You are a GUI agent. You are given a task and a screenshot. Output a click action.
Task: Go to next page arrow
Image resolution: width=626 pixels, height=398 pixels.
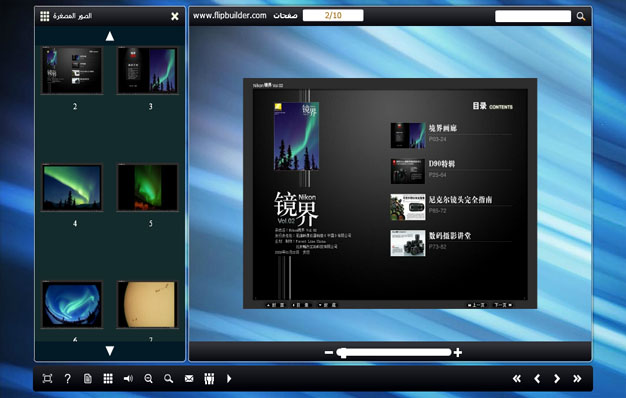(x=557, y=378)
